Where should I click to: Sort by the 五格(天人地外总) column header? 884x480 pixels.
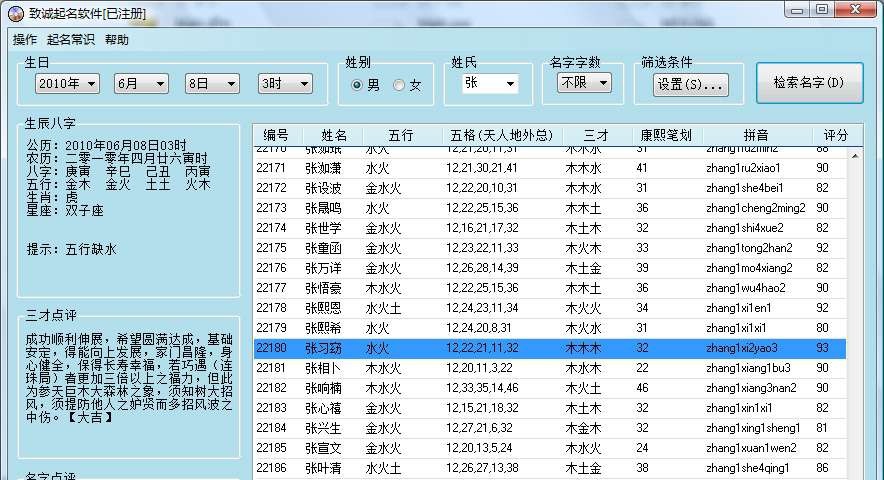coord(501,135)
